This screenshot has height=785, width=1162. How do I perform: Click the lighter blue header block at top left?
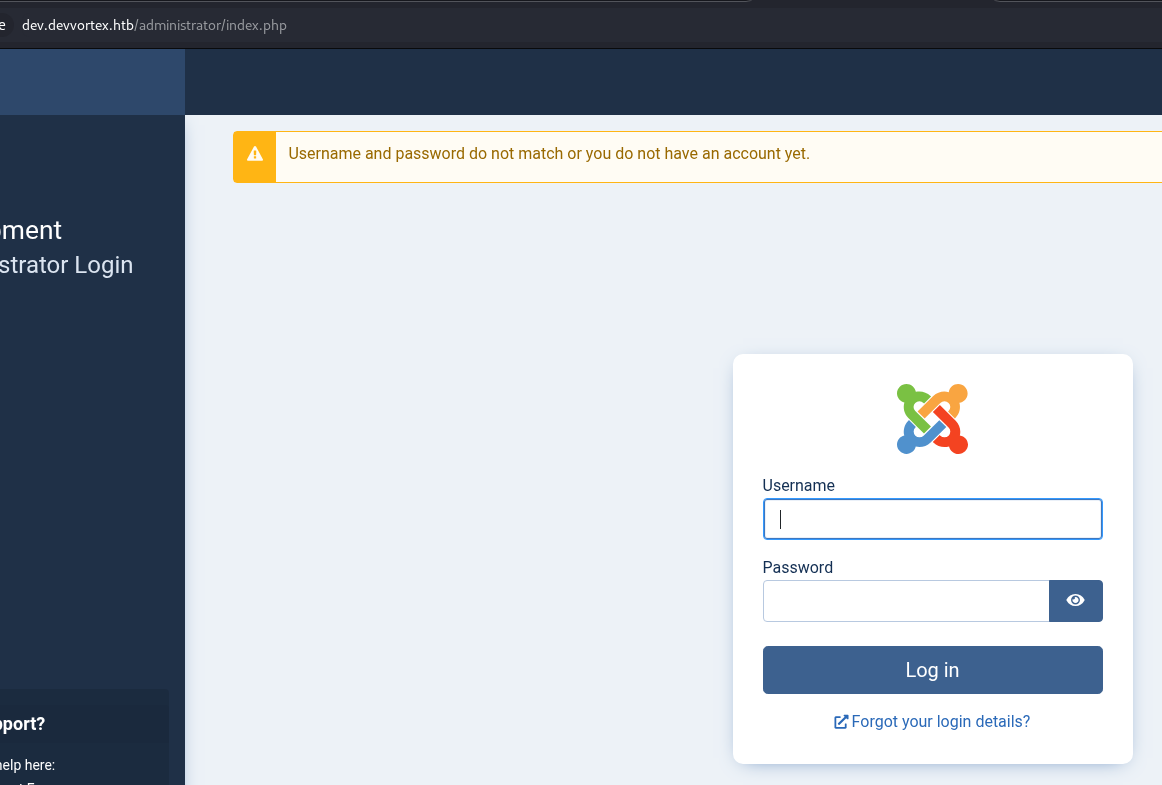pos(92,82)
